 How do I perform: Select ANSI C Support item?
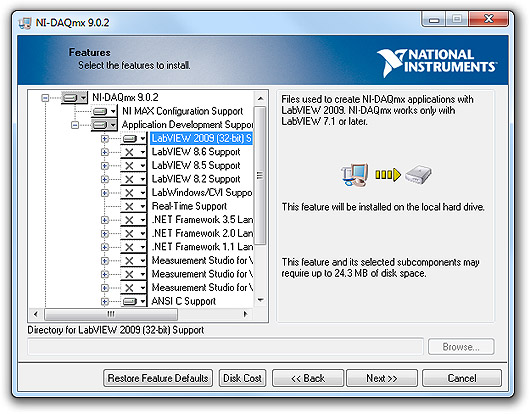(184, 301)
